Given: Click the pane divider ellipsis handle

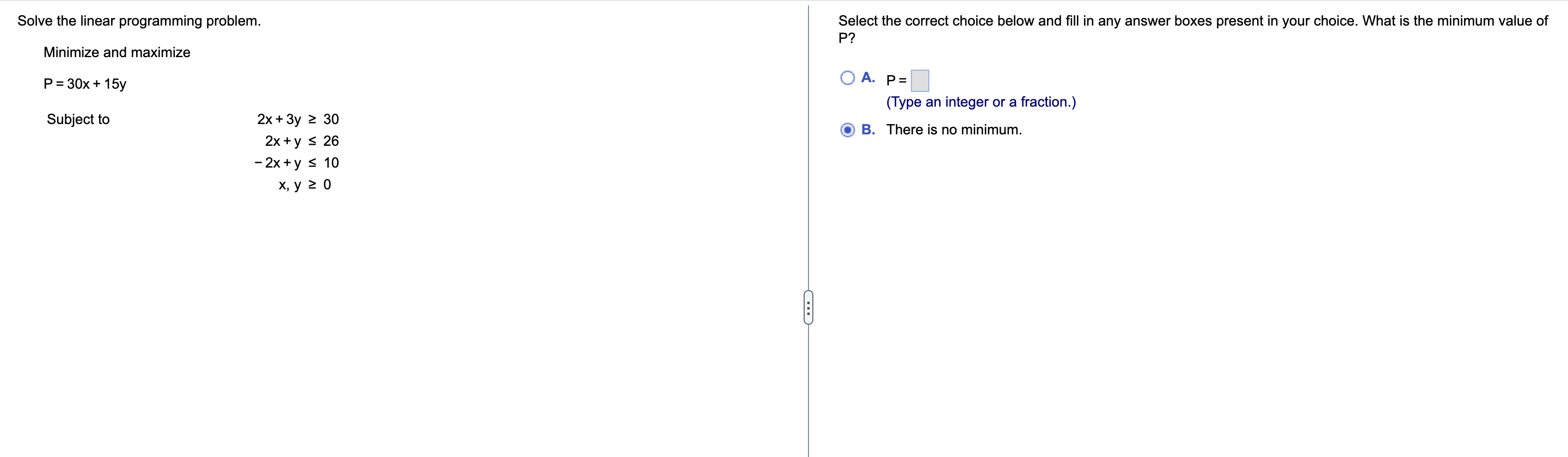Looking at the screenshot, I should click(808, 307).
